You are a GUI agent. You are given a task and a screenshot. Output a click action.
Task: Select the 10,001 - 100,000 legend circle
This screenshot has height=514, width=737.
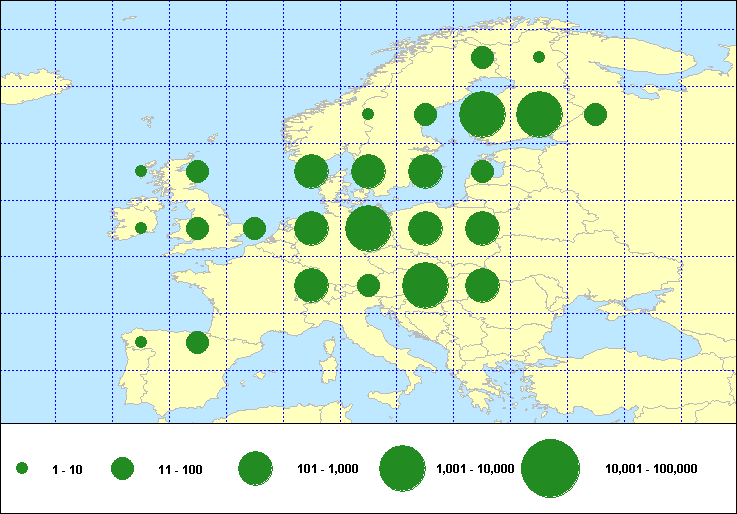551,468
